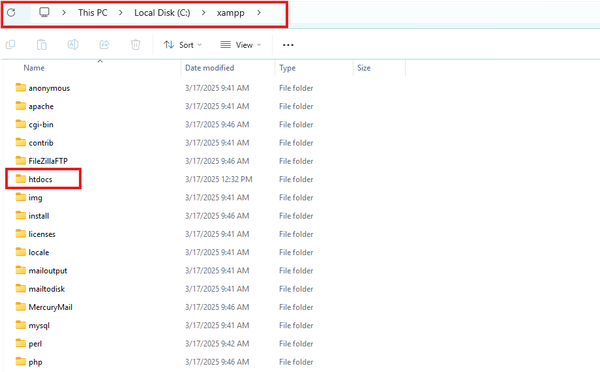Select the img folder icon

pyautogui.click(x=21, y=197)
